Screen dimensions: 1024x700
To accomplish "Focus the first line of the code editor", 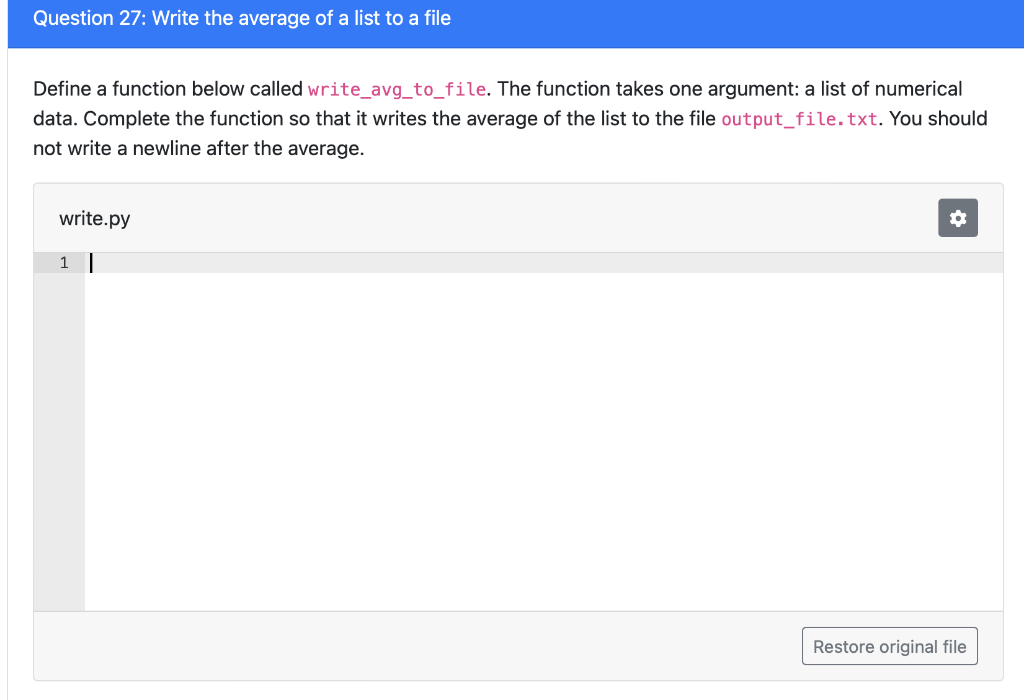I will pyautogui.click(x=543, y=262).
